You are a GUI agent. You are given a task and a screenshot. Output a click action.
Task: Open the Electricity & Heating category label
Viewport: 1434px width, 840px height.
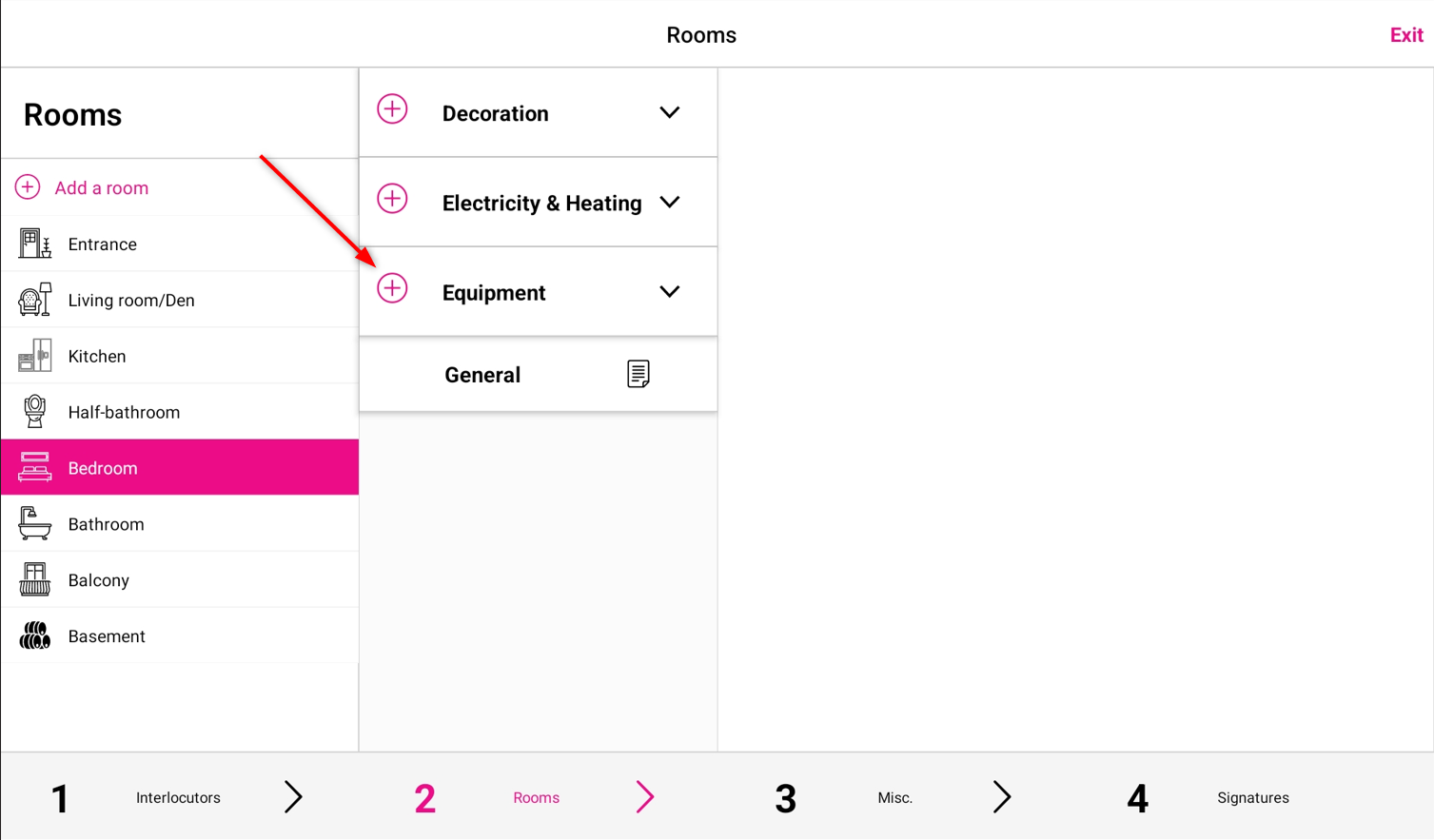(x=541, y=203)
